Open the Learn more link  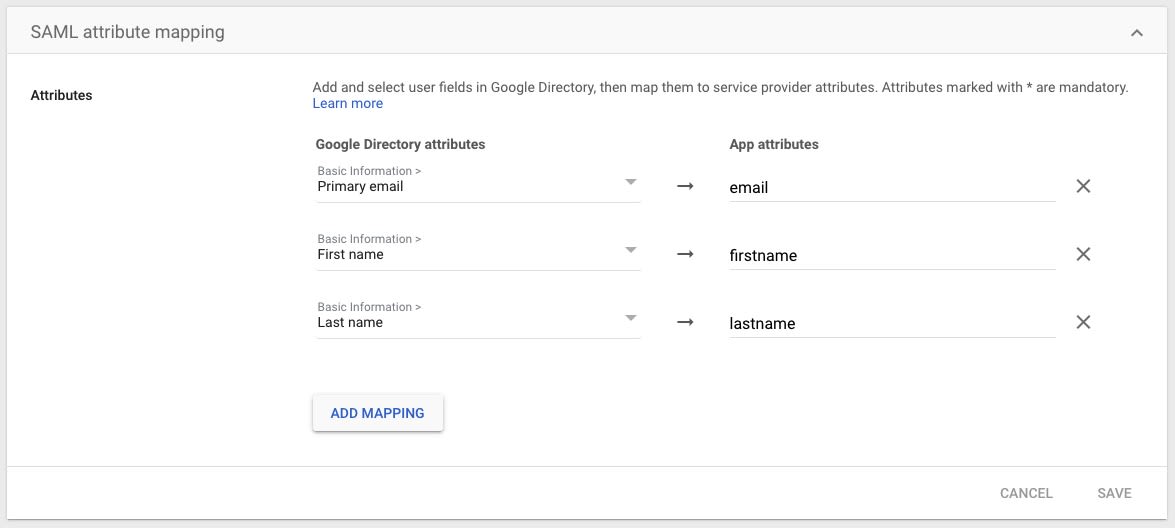coord(347,103)
